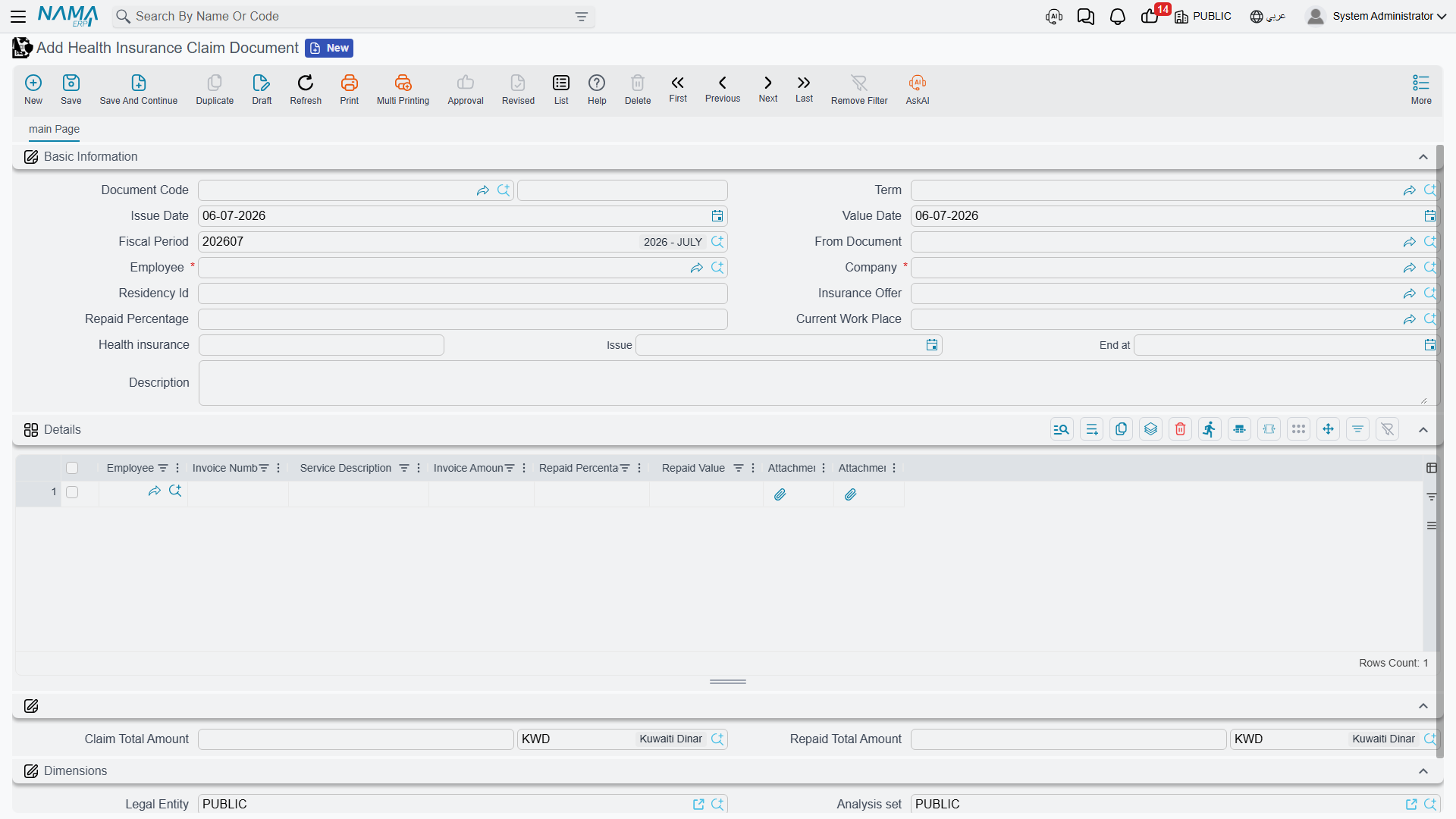Collapse the Dimensions section
Screen dimensions: 1456x819
1423,771
